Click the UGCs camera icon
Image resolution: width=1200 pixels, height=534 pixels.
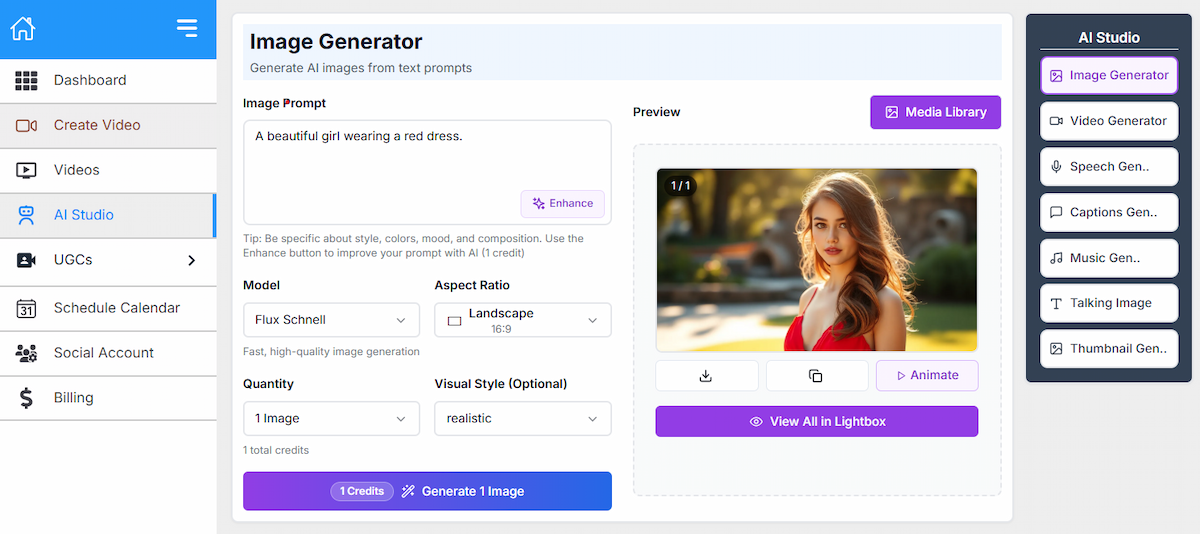[x=26, y=260]
